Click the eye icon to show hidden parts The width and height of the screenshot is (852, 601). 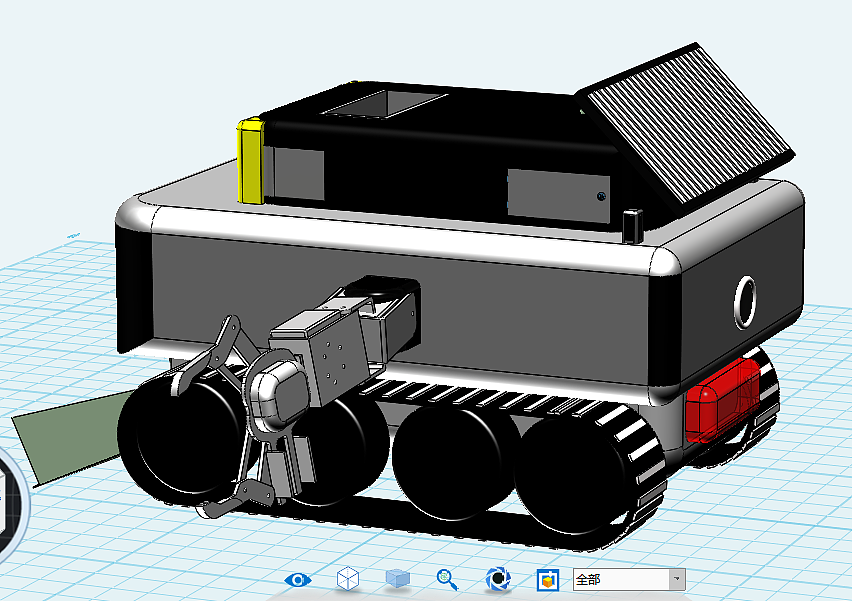(x=297, y=578)
